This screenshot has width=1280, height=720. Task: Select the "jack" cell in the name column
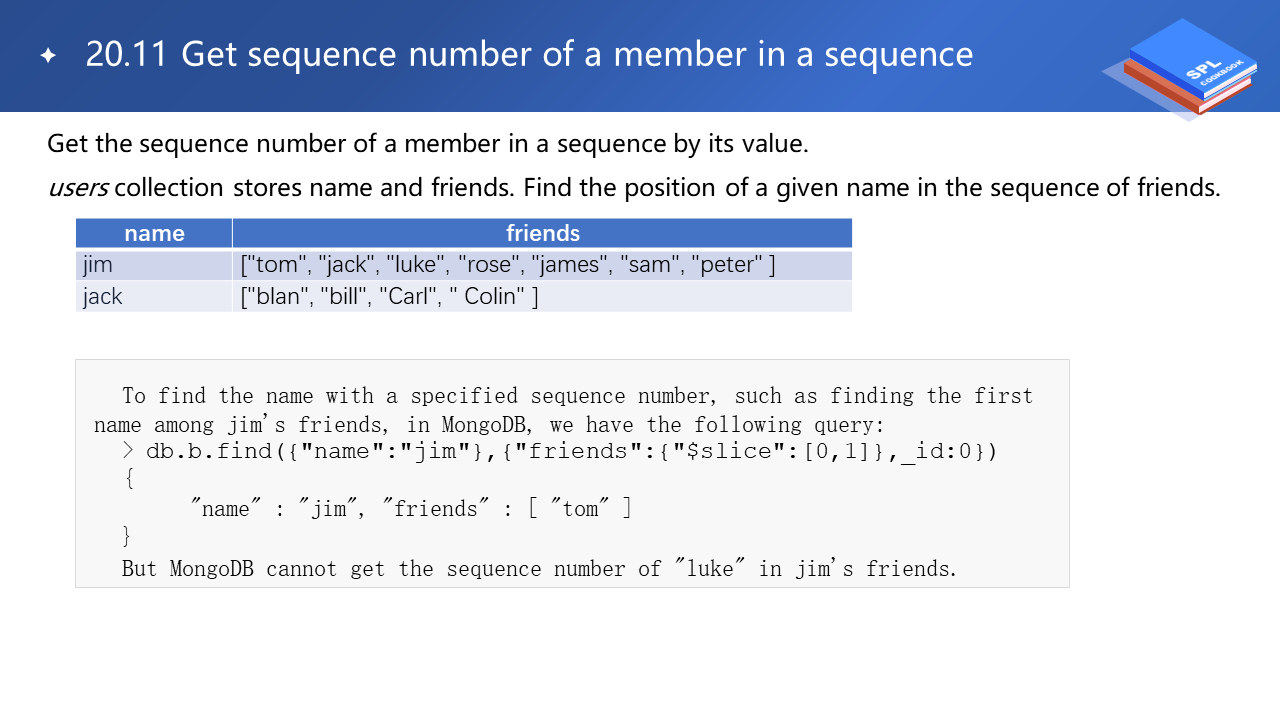(103, 297)
